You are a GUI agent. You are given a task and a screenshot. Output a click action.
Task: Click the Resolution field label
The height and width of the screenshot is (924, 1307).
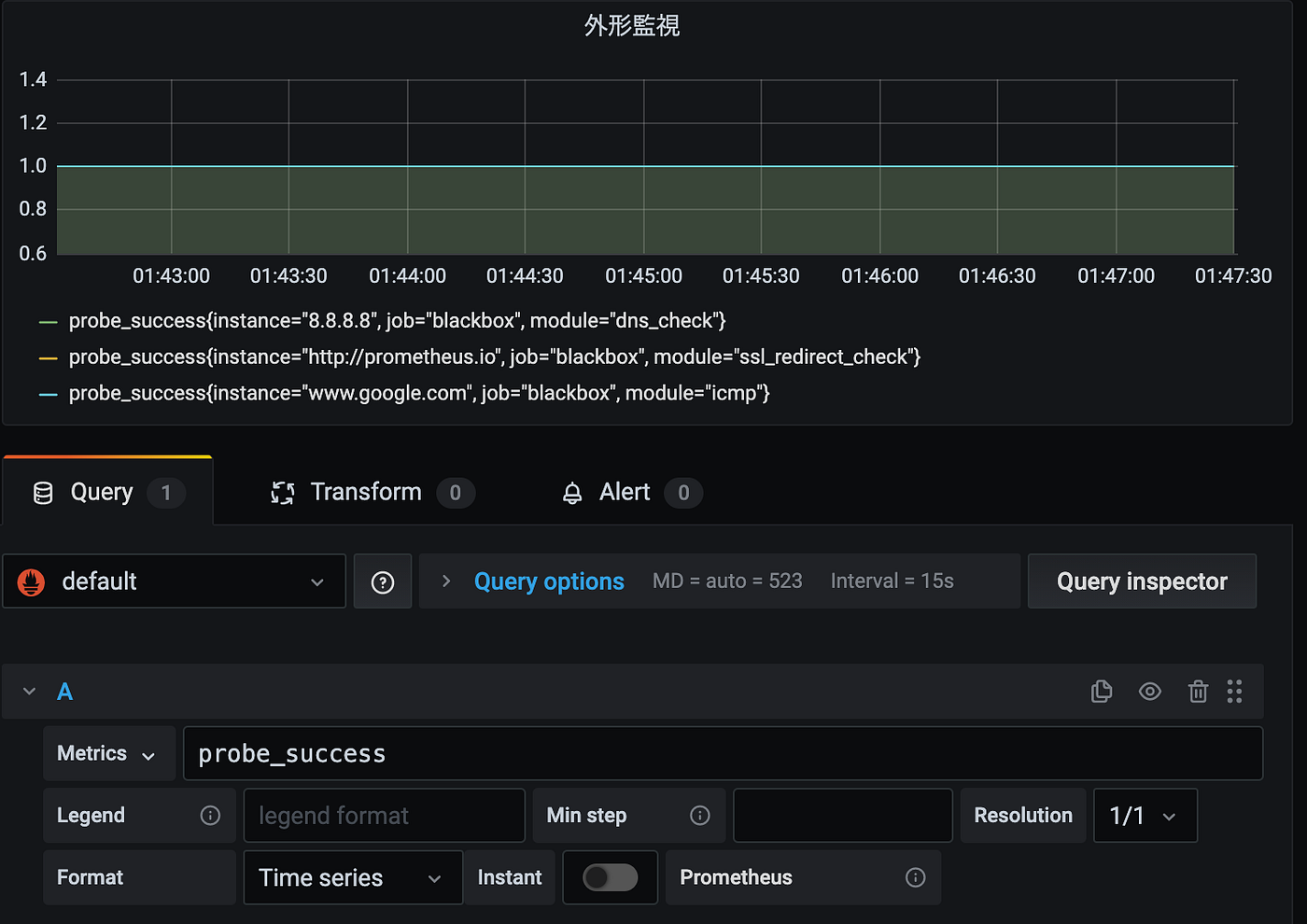point(1023,816)
